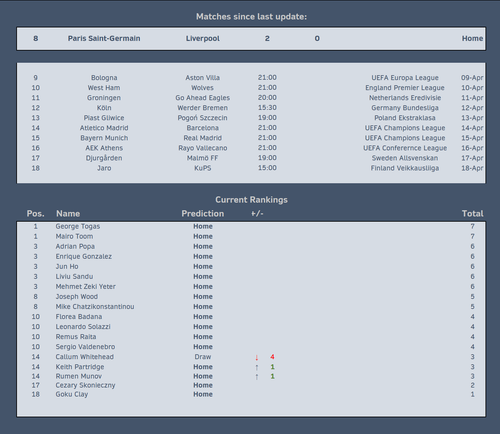The height and width of the screenshot is (434, 500).
Task: Click Poland Ekstraklasa competition
Action: click(x=405, y=118)
